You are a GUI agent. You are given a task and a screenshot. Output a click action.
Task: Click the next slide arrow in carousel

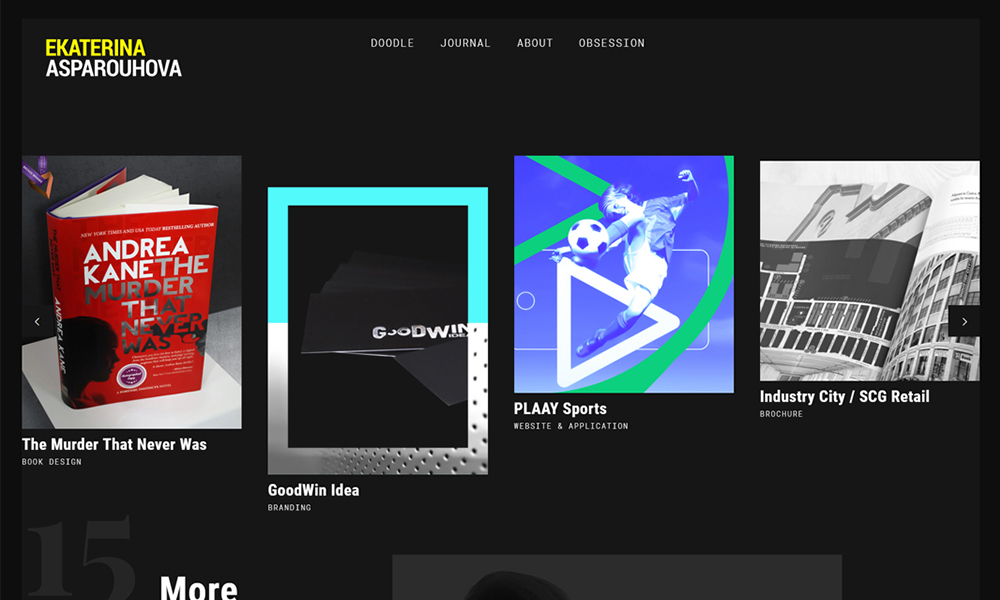point(964,321)
